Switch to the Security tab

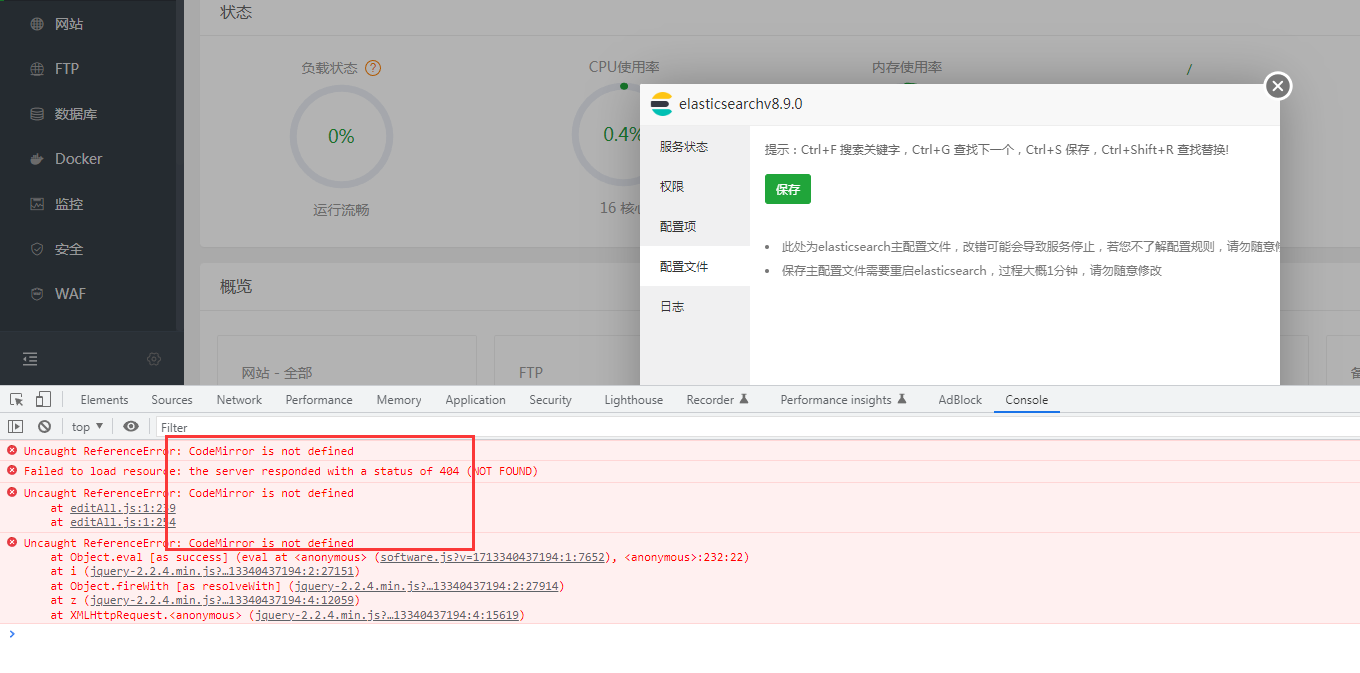(x=550, y=400)
